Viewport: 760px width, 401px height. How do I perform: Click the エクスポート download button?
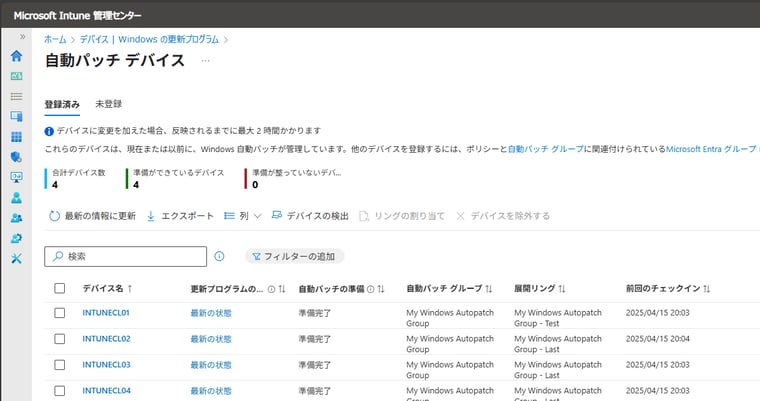[180, 216]
